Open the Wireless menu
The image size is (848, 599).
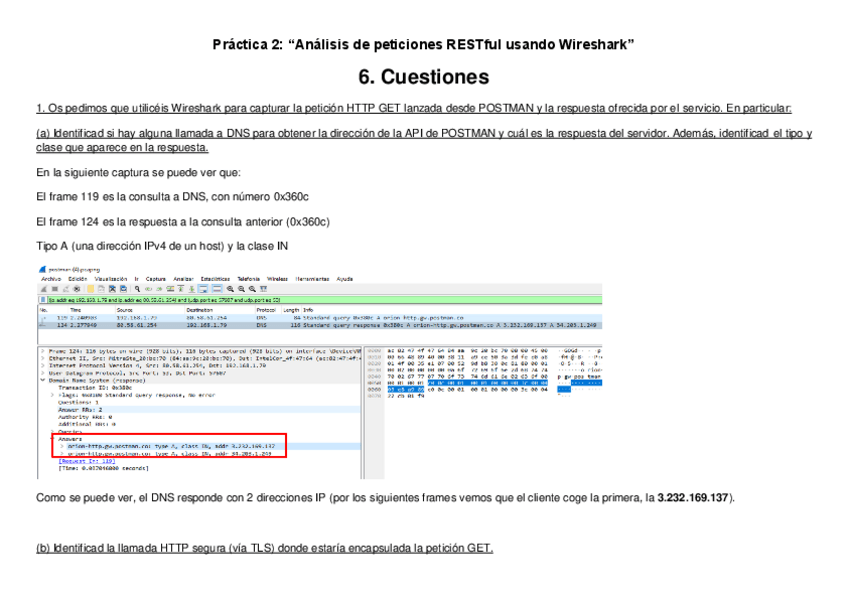[x=277, y=279]
